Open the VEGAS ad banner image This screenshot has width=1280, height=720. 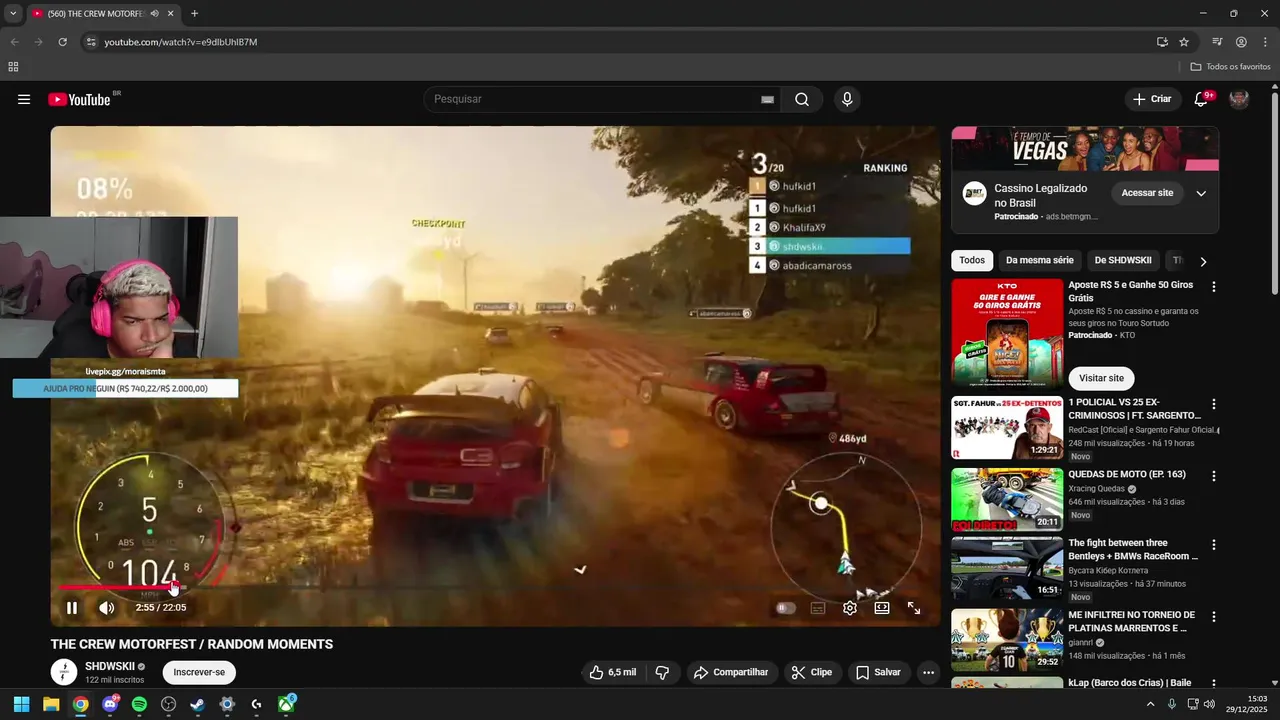pyautogui.click(x=1085, y=149)
